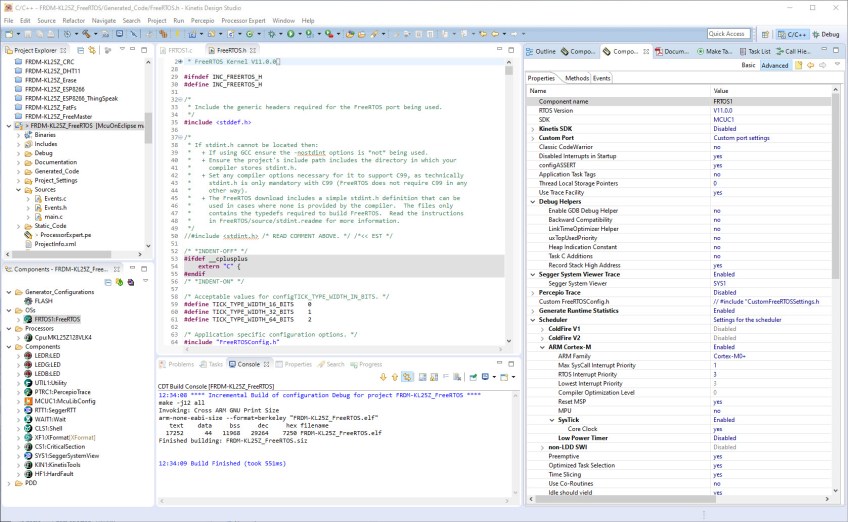Open the Debug perspective
This screenshot has height=522, width=848.
click(x=825, y=34)
